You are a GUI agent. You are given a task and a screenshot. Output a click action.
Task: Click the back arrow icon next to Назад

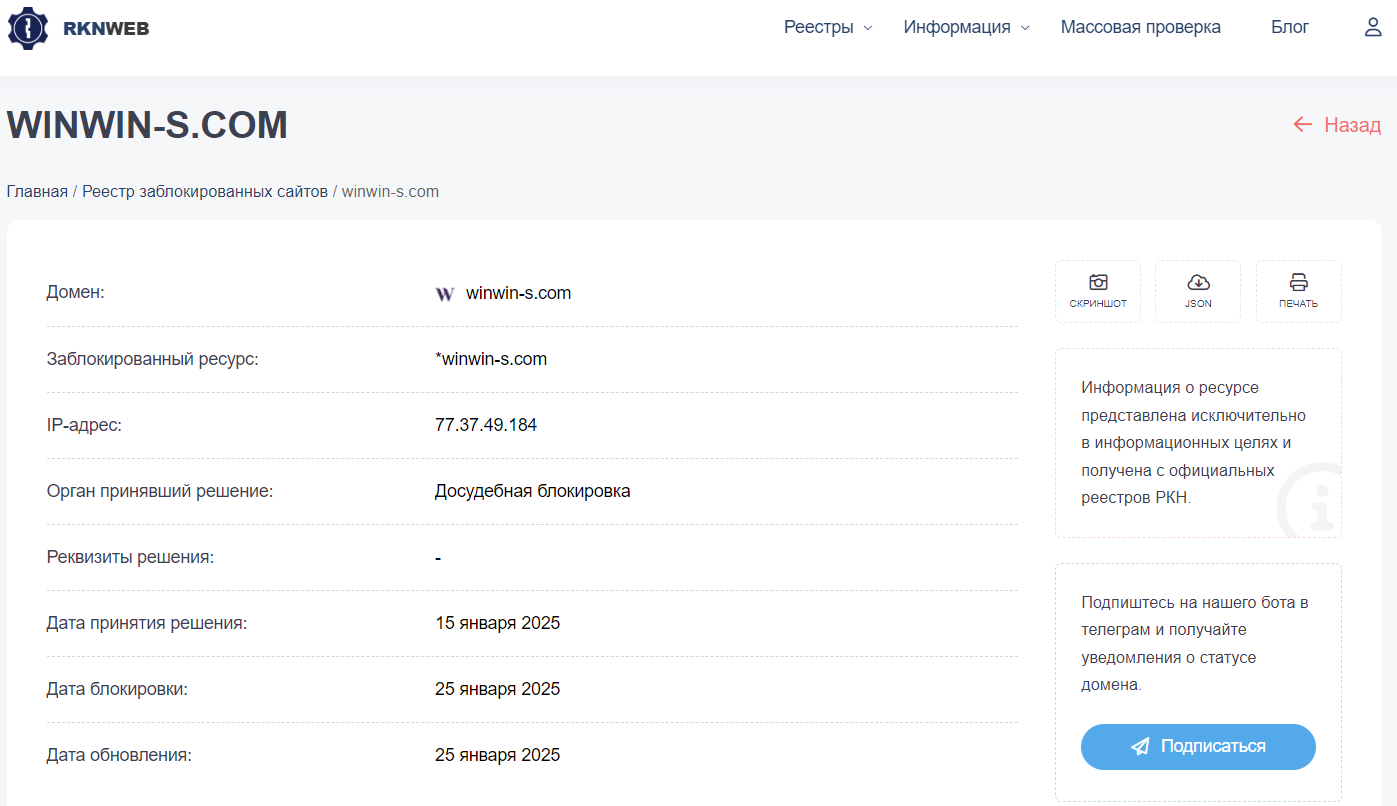(1302, 125)
